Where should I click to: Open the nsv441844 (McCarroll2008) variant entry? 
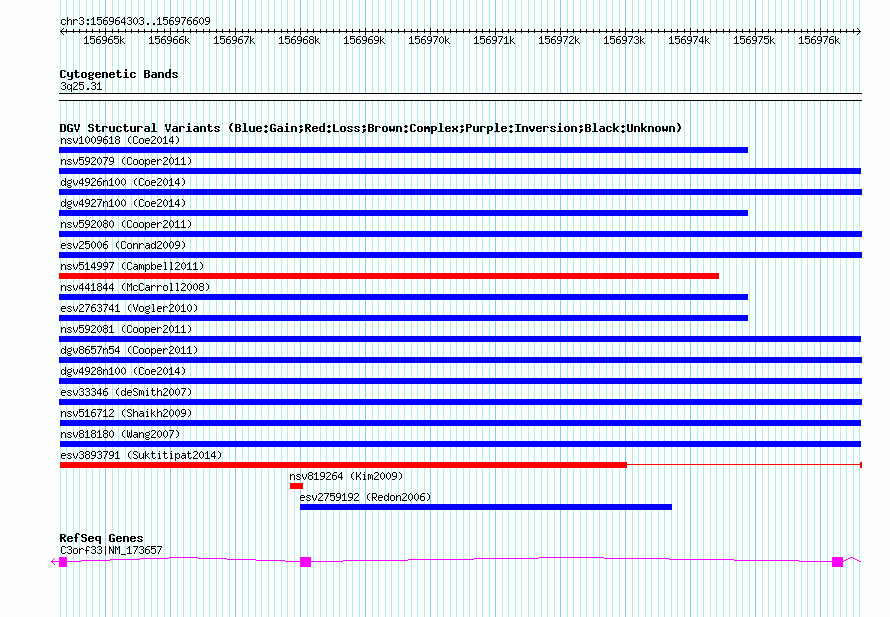pyautogui.click(x=135, y=287)
